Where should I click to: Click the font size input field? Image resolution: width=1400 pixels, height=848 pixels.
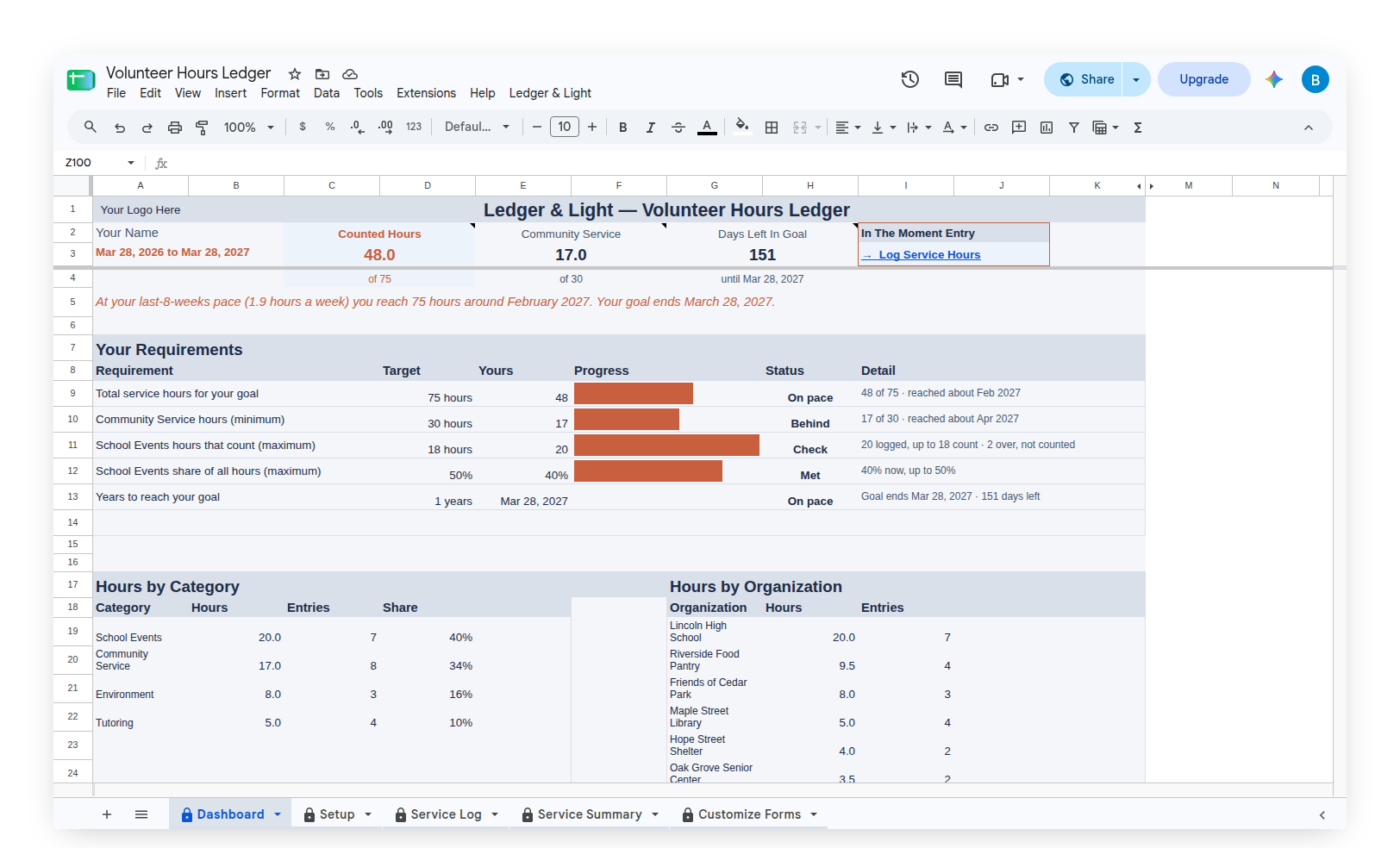coord(565,127)
